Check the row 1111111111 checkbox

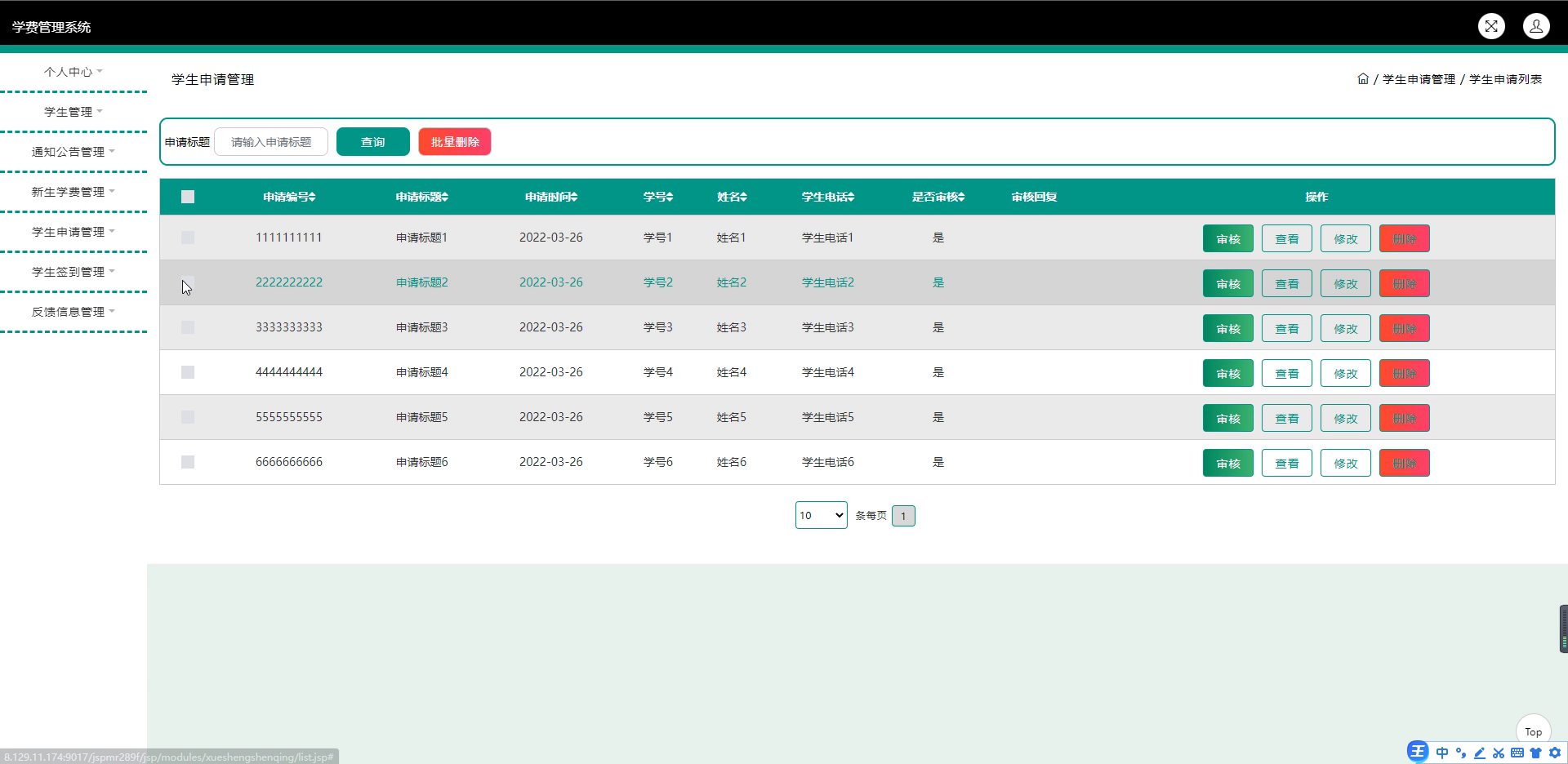[188, 238]
